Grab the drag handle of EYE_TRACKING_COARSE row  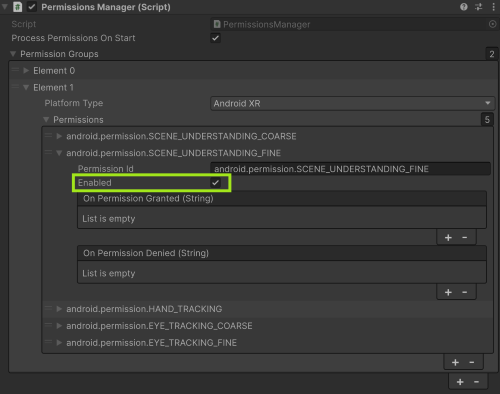[x=48, y=325]
